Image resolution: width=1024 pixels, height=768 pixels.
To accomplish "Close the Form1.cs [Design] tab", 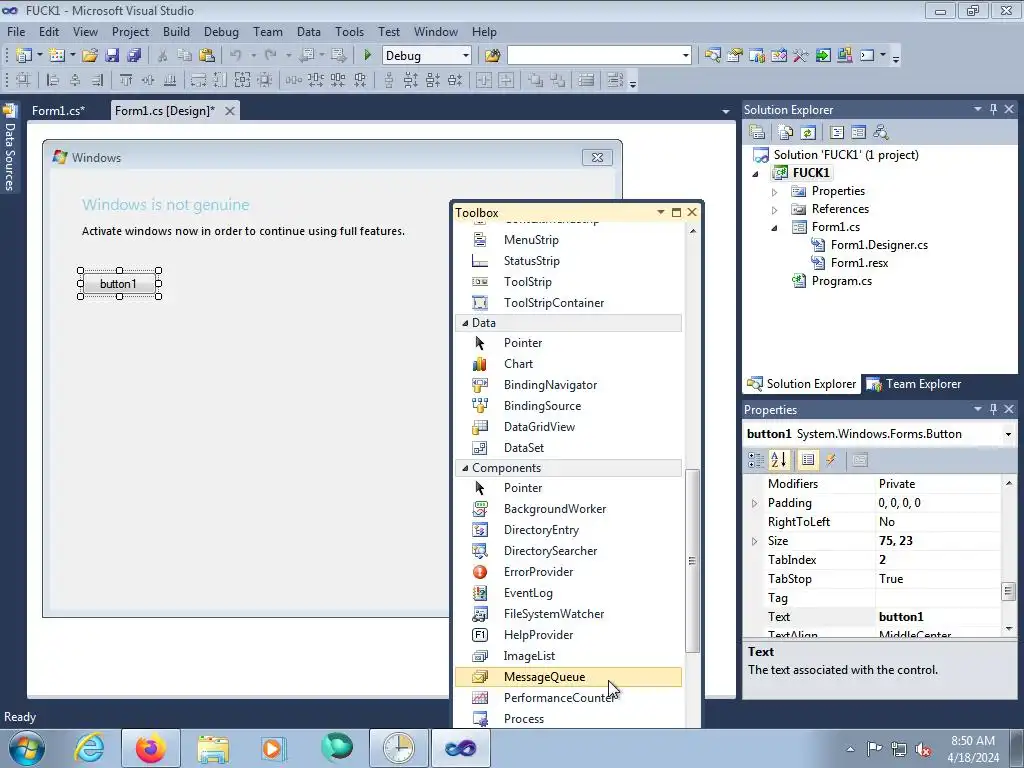I will tap(230, 111).
